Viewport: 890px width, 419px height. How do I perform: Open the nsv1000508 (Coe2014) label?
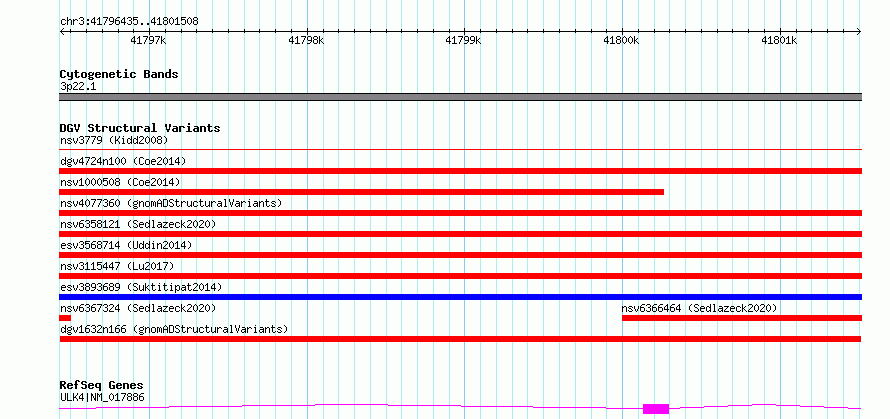pyautogui.click(x=120, y=182)
